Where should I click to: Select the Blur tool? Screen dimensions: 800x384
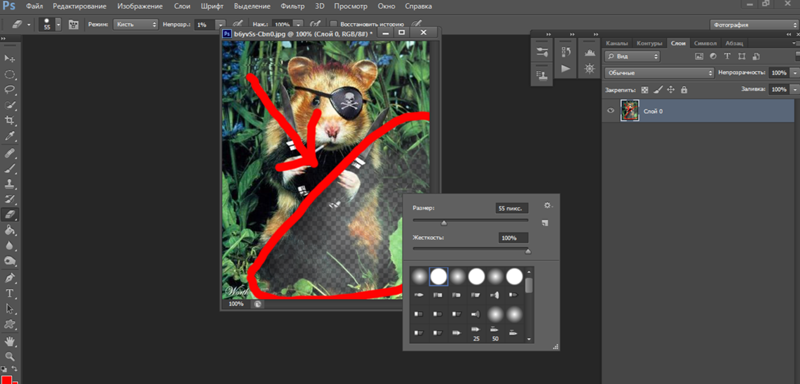pyautogui.click(x=10, y=245)
